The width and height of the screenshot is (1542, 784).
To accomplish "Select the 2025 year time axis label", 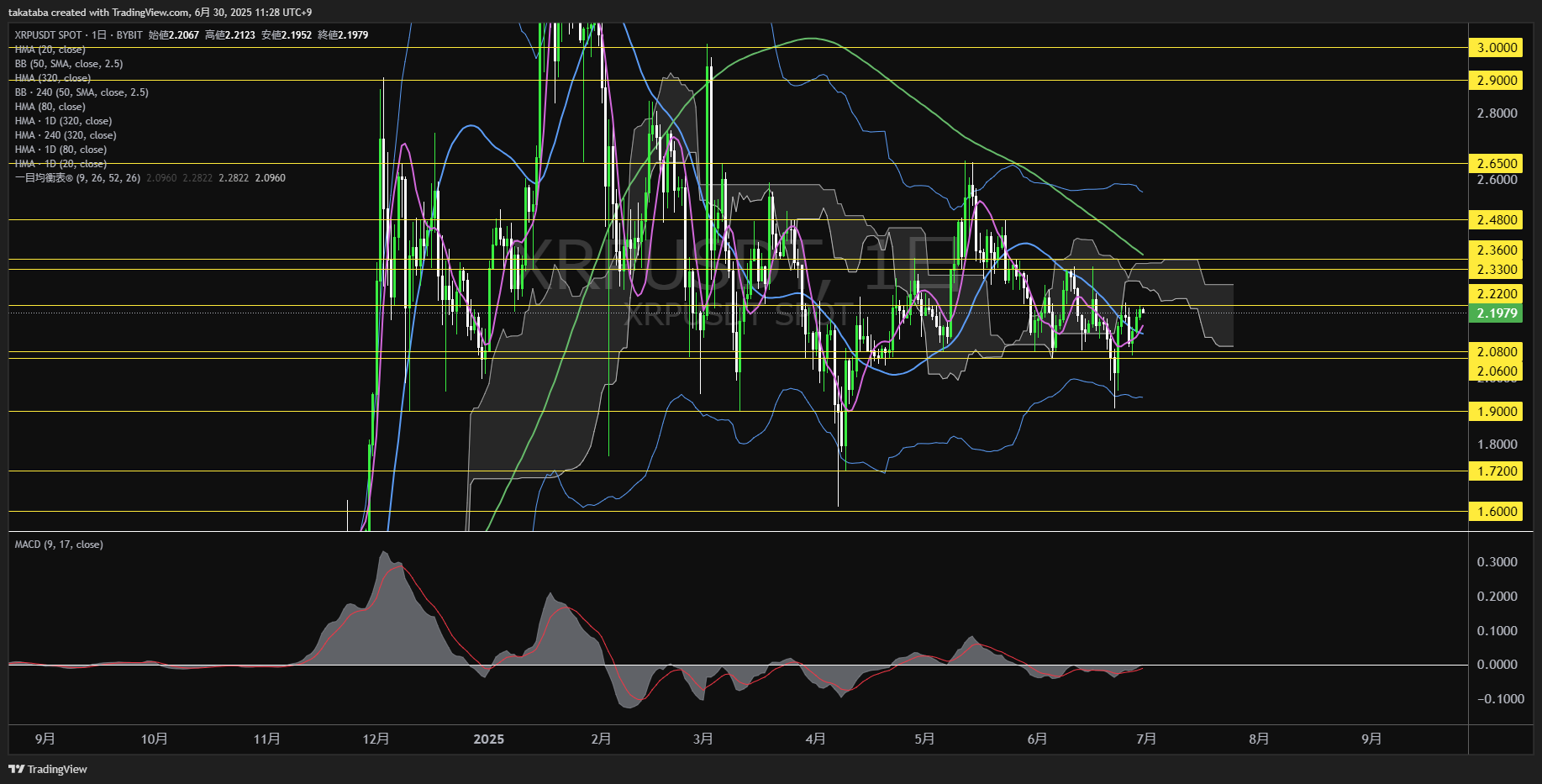I will [488, 739].
